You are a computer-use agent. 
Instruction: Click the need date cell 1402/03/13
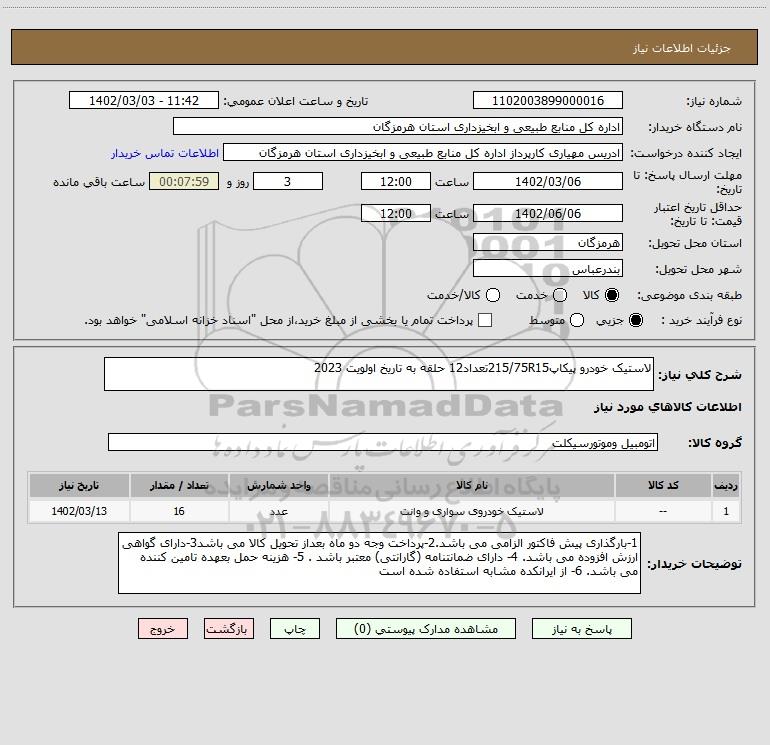pyautogui.click(x=79, y=511)
